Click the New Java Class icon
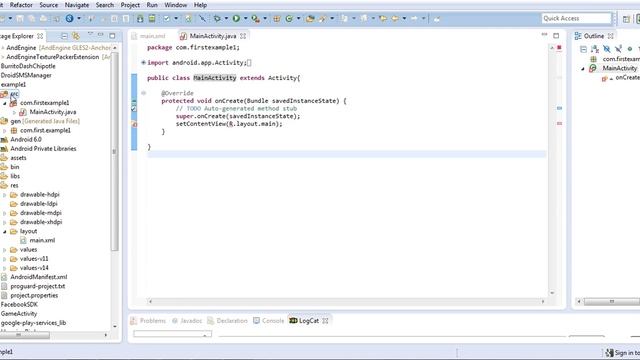This screenshot has width=640, height=360. click(289, 18)
